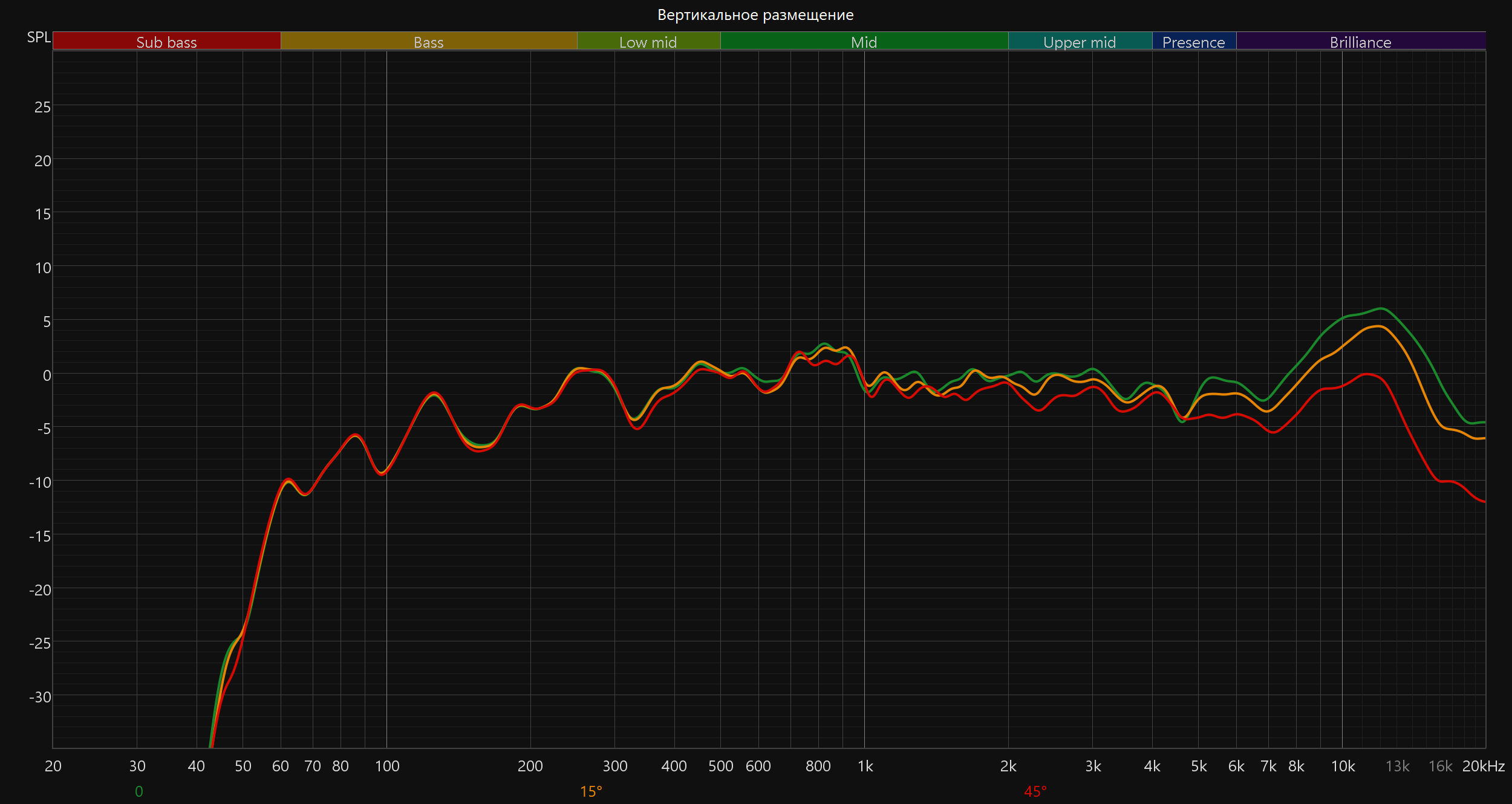Select the Bass frequency band header
Screen dimensions: 1512x804
point(428,42)
